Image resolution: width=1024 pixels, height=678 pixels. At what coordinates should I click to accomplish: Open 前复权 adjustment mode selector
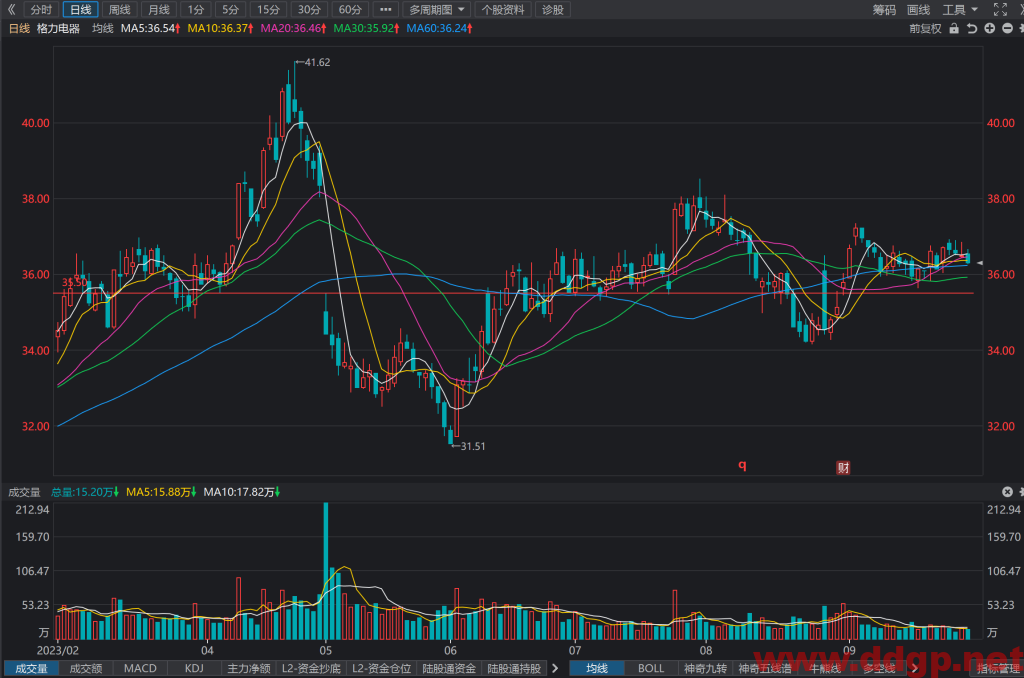point(925,28)
